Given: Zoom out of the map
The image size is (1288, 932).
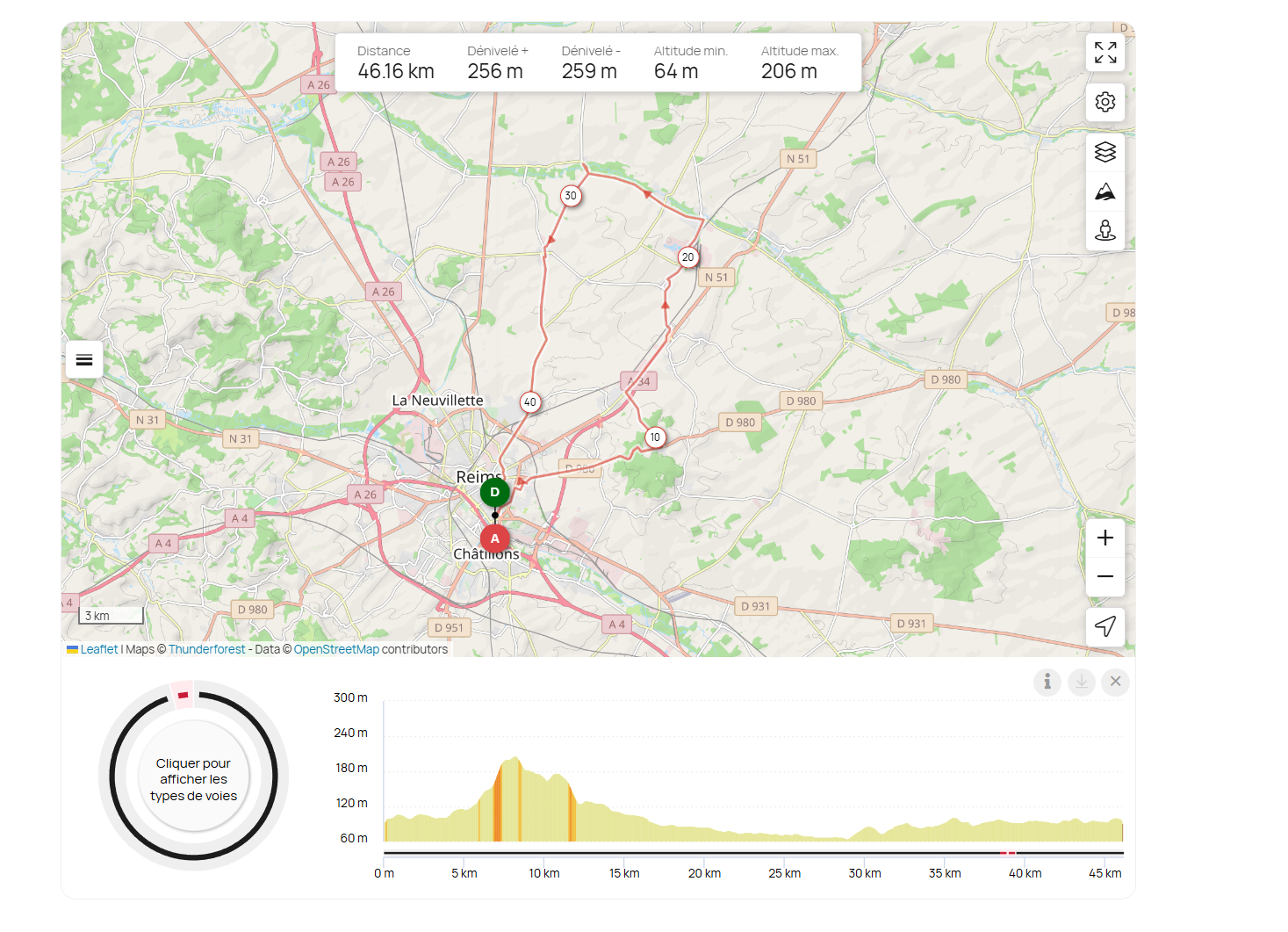Looking at the screenshot, I should (x=1105, y=576).
